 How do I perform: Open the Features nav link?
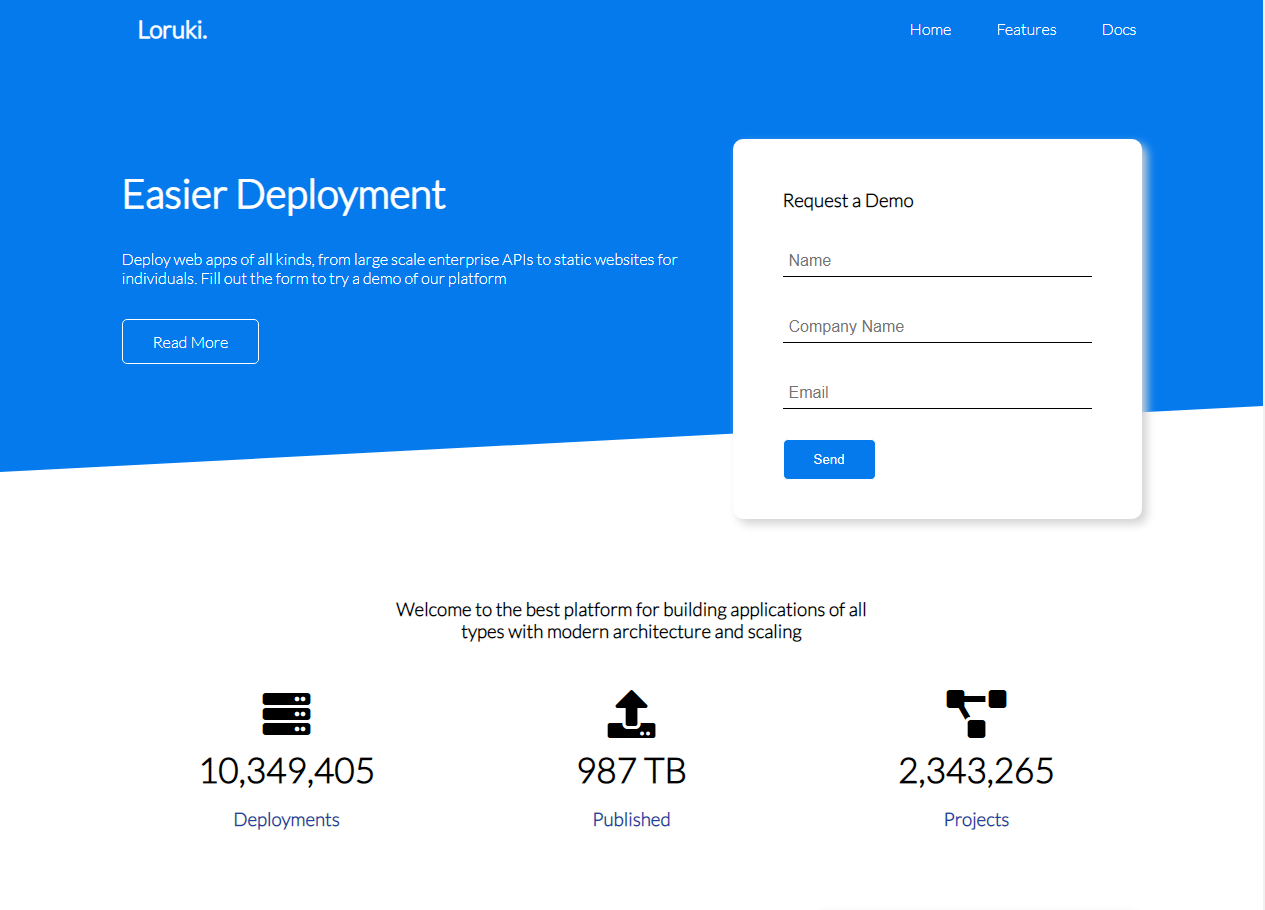pyautogui.click(x=1026, y=30)
